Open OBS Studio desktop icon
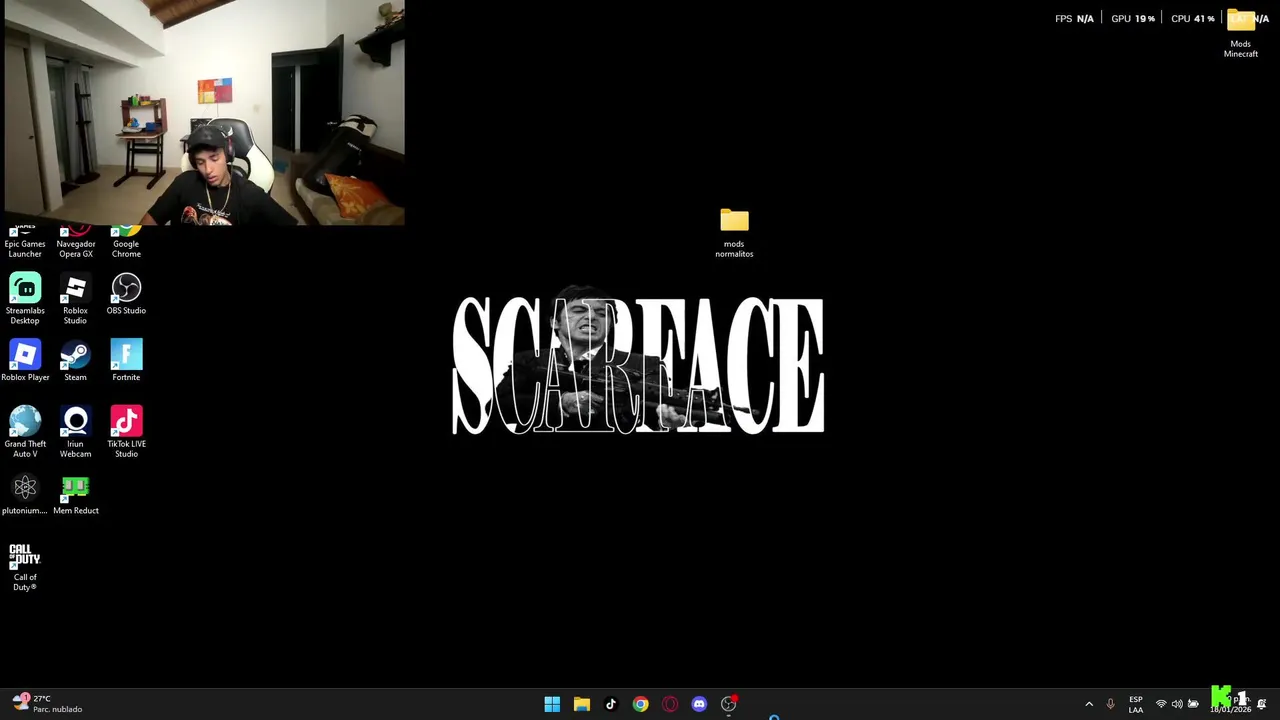This screenshot has height=720, width=1280. point(126,294)
